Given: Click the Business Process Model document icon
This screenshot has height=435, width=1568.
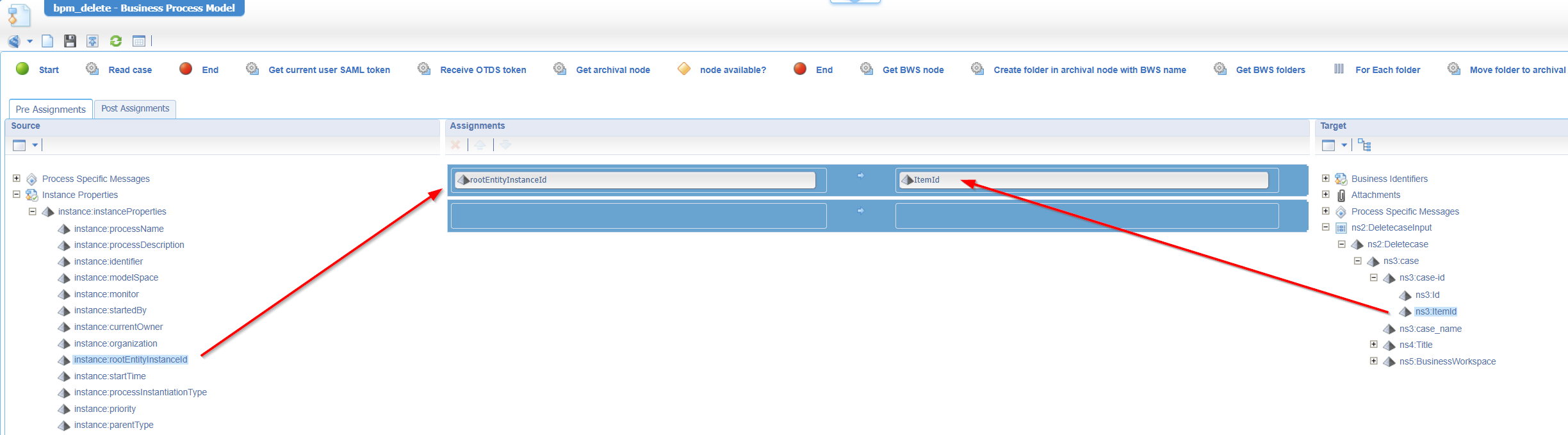Looking at the screenshot, I should click(19, 14).
